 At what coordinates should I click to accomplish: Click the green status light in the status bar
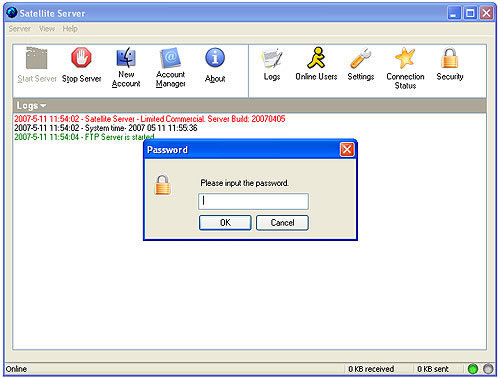click(473, 369)
